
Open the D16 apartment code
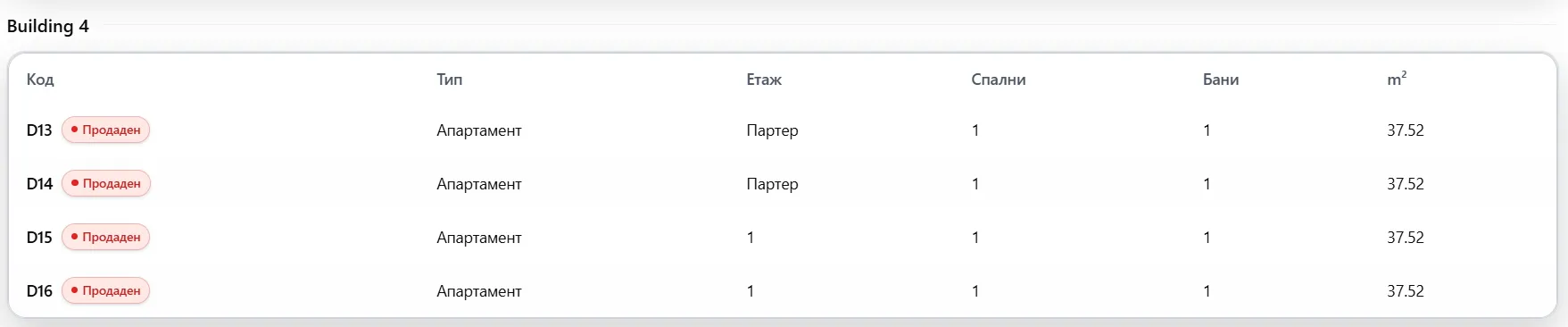(39, 291)
